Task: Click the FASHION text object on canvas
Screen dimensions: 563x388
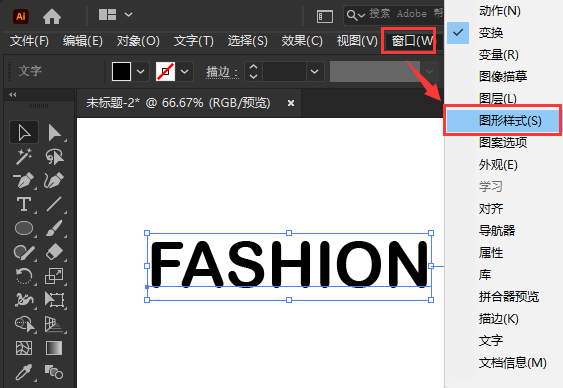Action: tap(289, 264)
